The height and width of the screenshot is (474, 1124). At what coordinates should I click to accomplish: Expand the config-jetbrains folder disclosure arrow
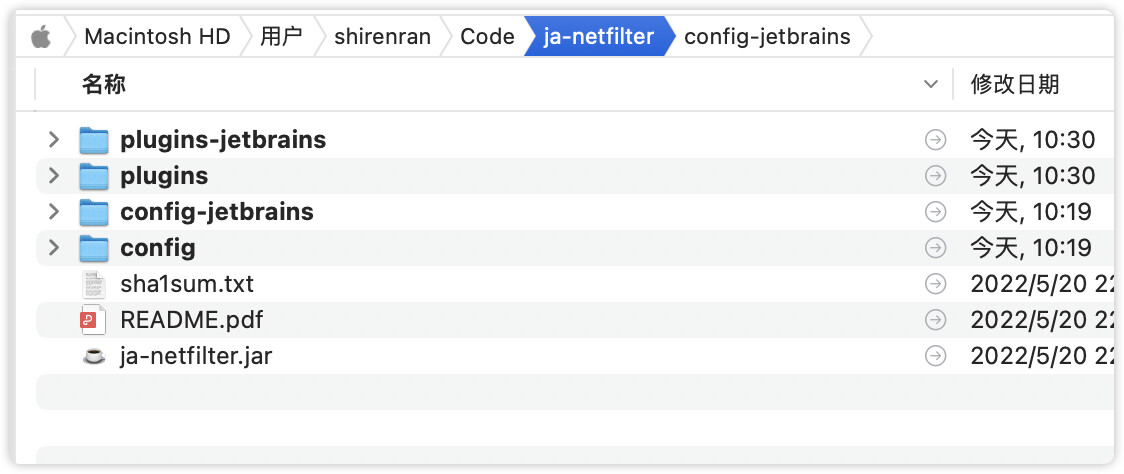[54, 212]
